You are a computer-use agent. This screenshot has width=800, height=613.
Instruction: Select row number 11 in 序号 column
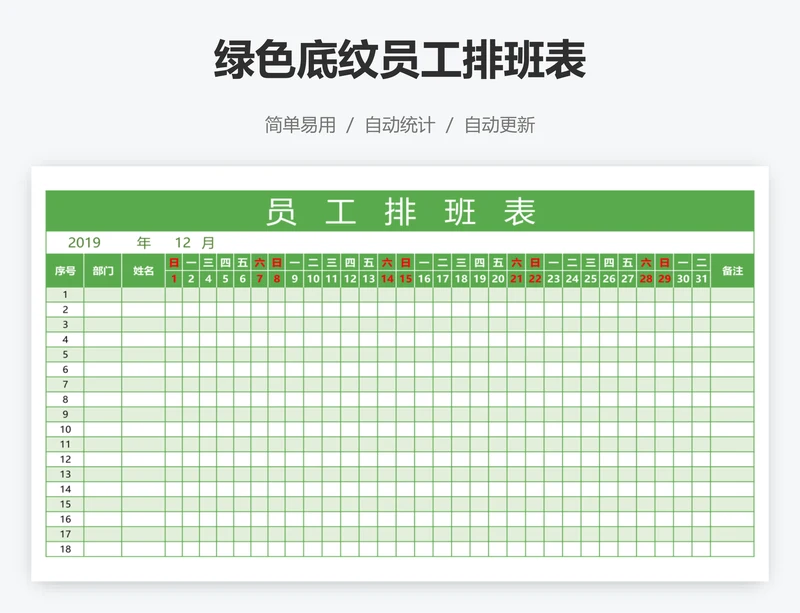click(x=65, y=444)
